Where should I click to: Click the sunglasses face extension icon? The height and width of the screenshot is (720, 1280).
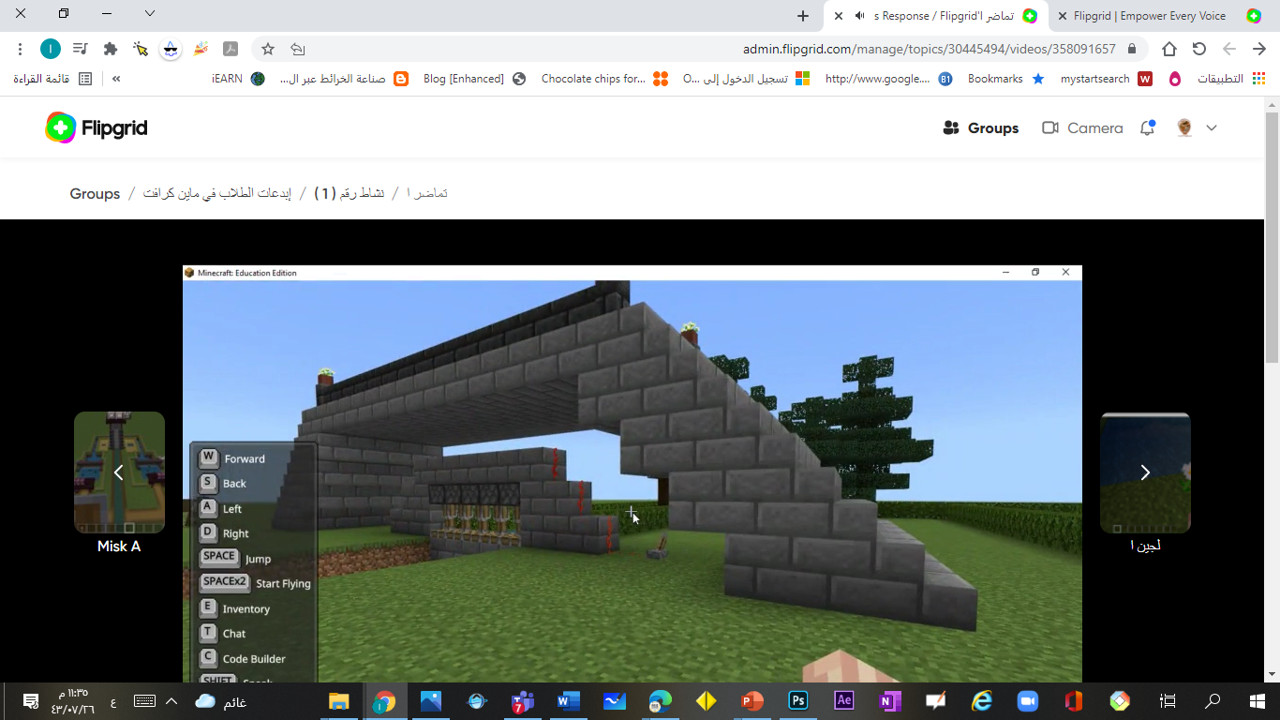click(170, 49)
